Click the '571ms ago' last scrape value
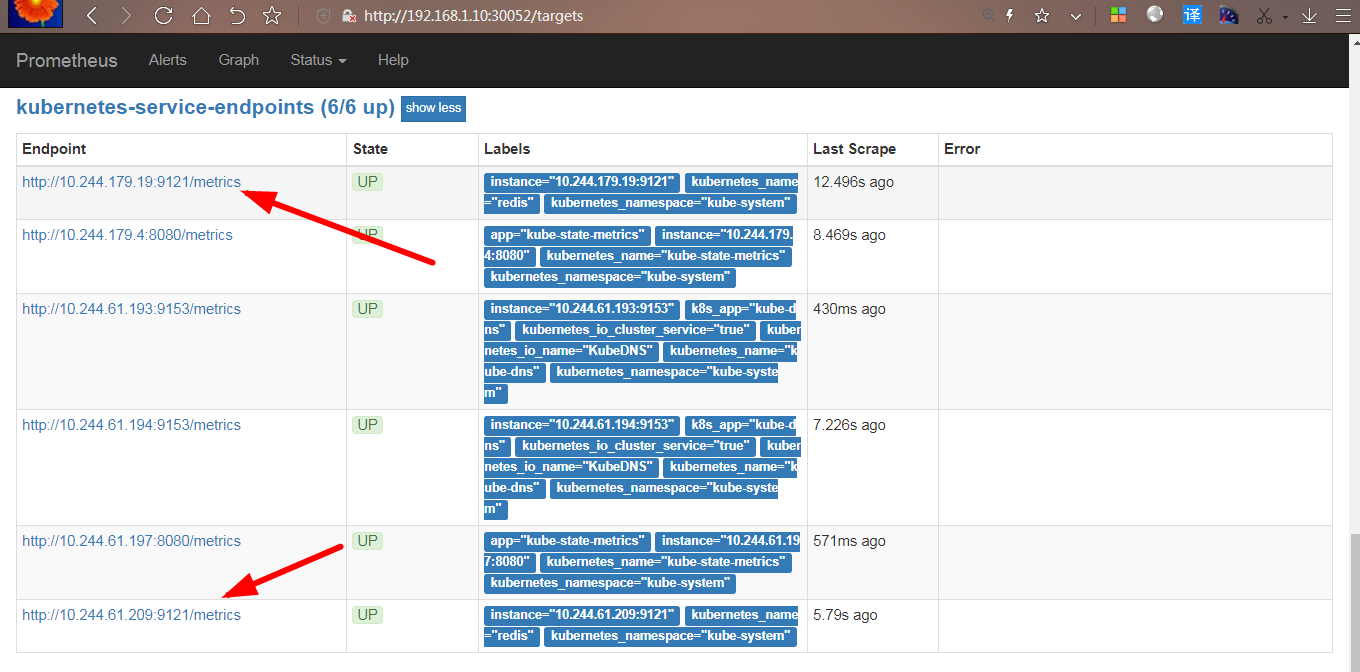1360x672 pixels. pos(850,541)
